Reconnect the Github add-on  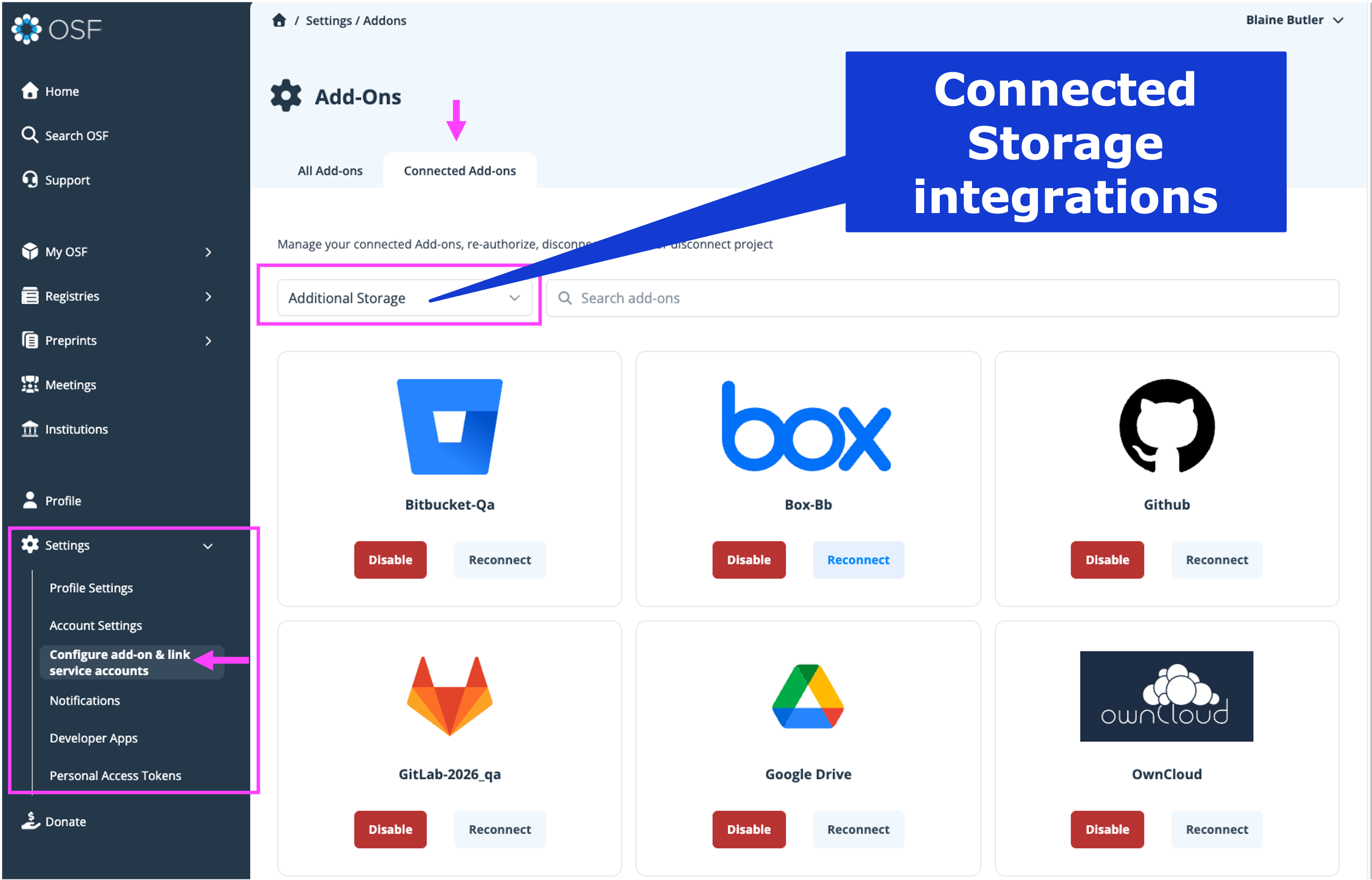pos(1217,560)
